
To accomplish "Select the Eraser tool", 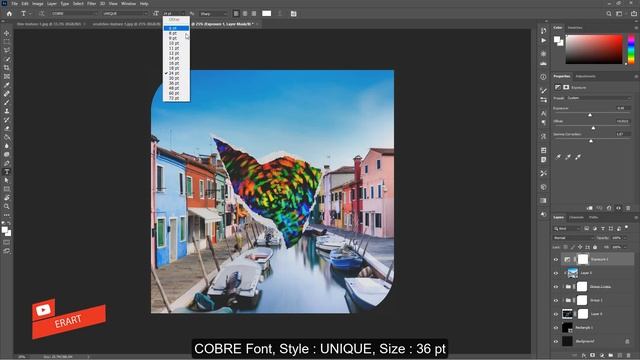I will point(7,129).
